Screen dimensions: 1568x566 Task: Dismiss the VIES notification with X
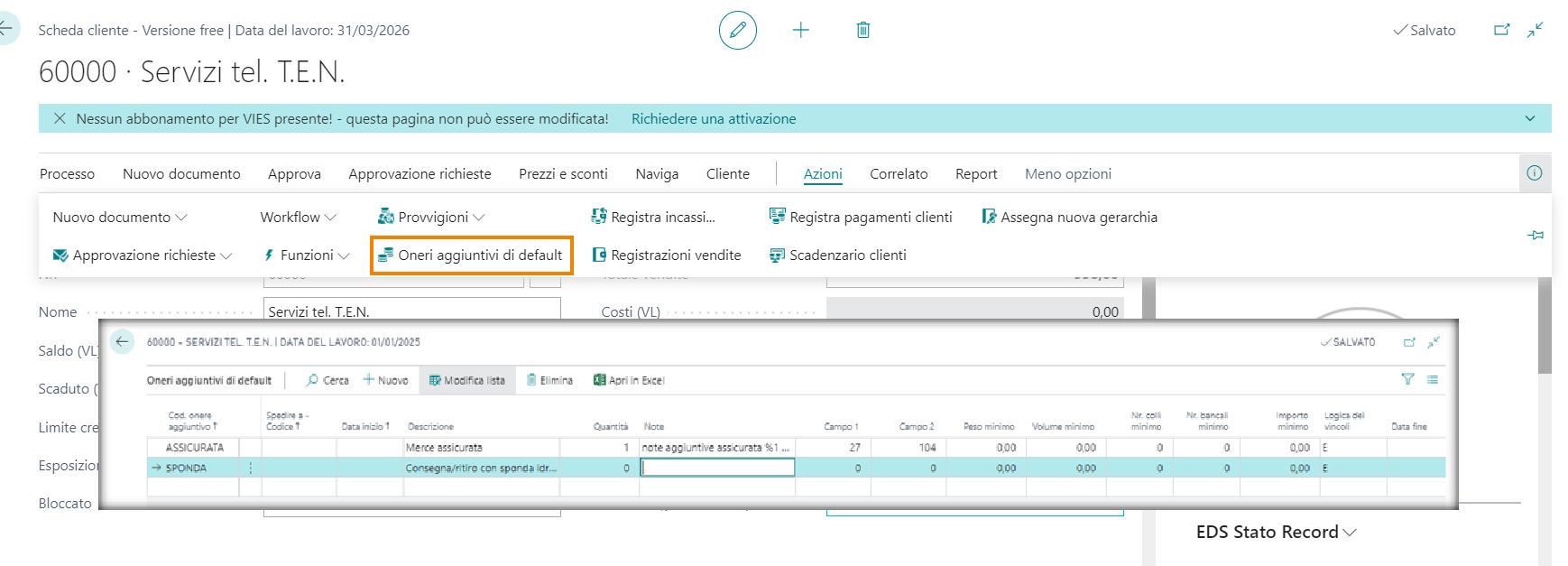point(60,118)
